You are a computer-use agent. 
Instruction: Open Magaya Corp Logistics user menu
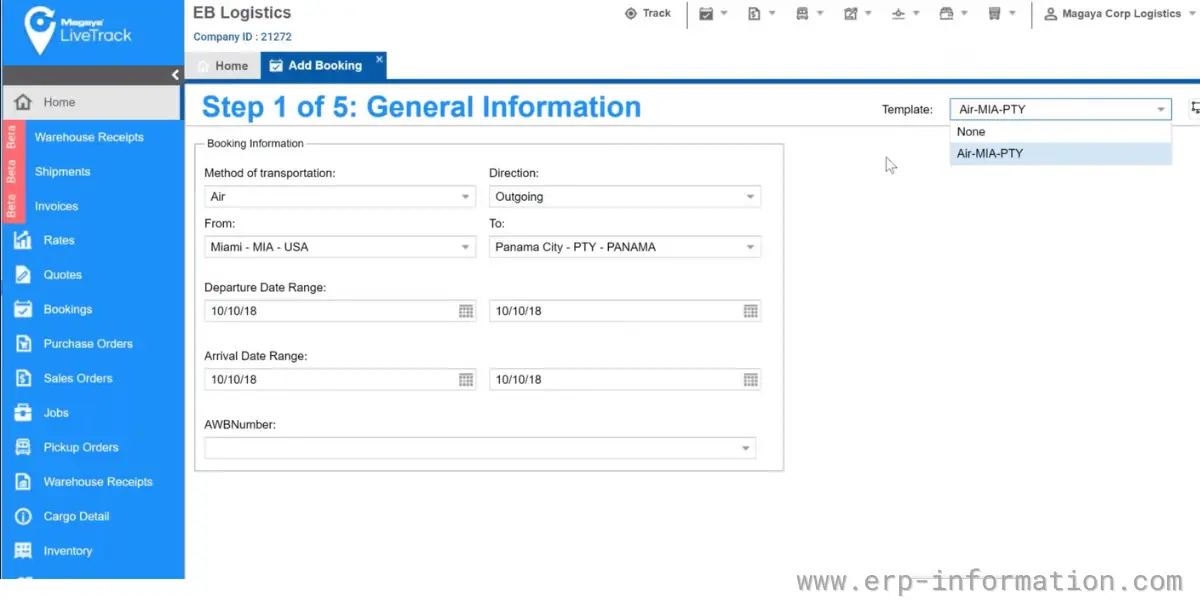[1112, 14]
